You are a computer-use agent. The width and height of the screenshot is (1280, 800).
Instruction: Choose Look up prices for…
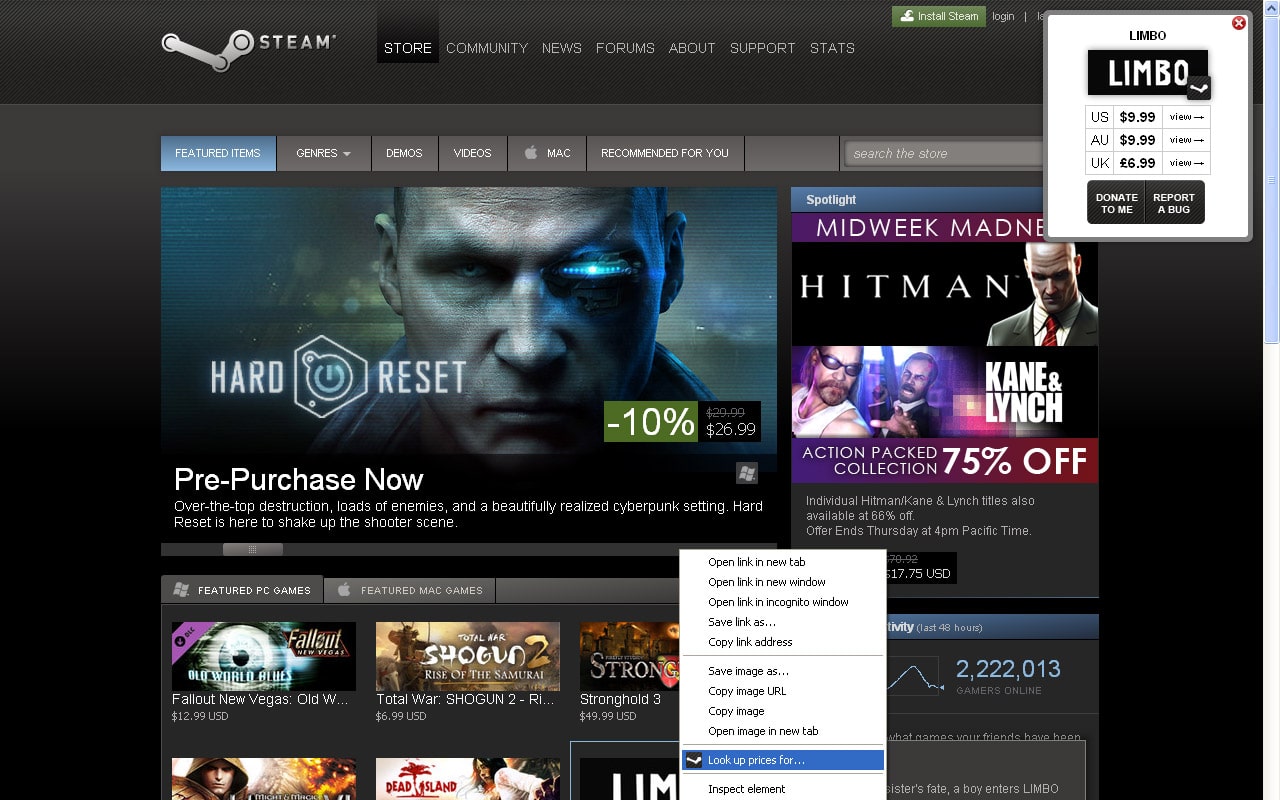(783, 760)
